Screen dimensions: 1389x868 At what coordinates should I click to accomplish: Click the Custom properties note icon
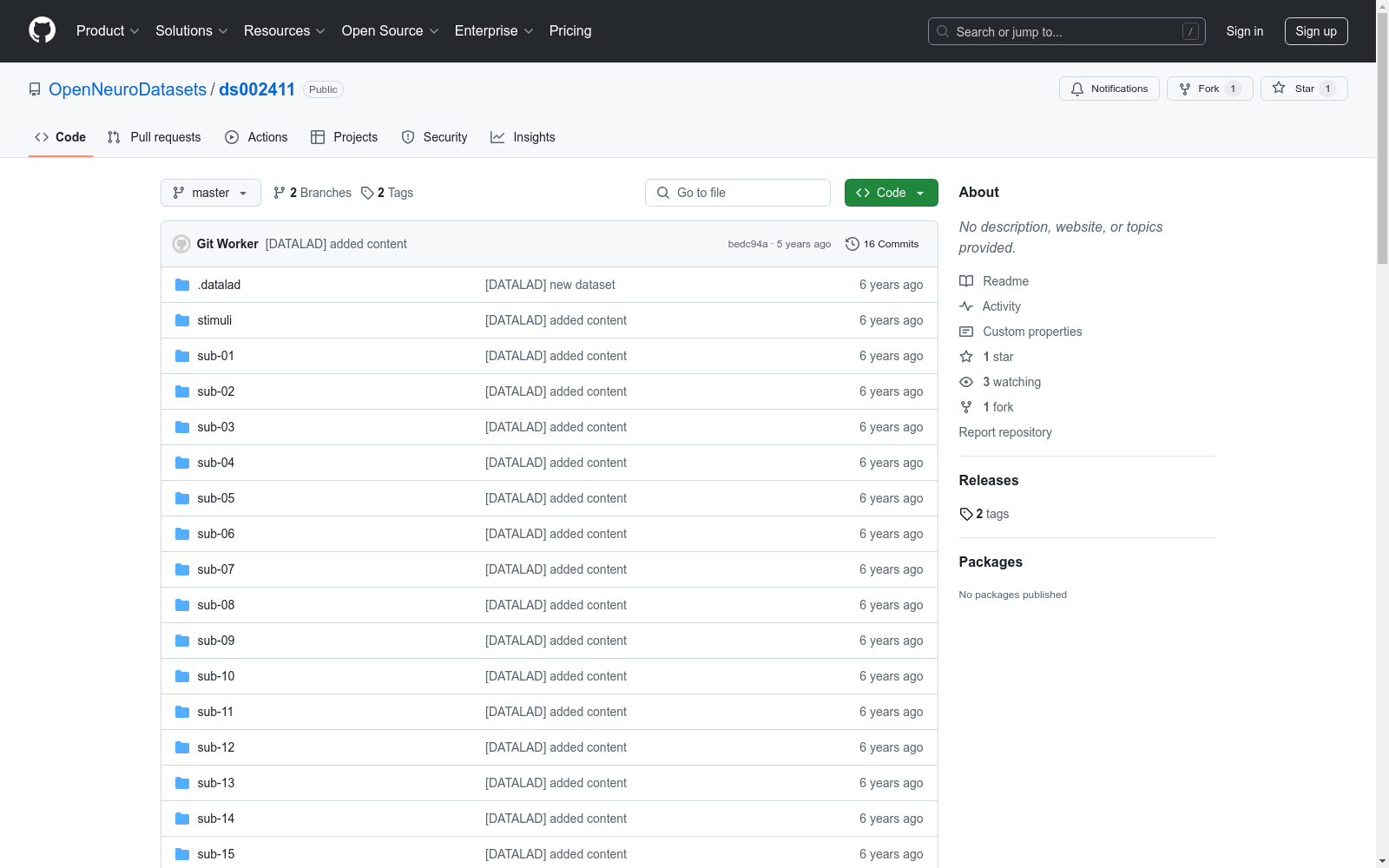(x=966, y=332)
